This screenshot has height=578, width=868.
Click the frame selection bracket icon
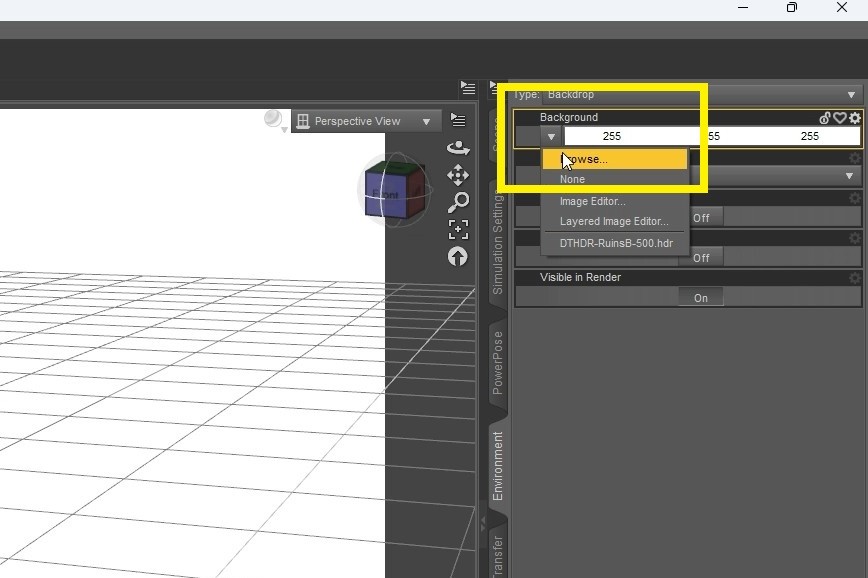coord(458,229)
